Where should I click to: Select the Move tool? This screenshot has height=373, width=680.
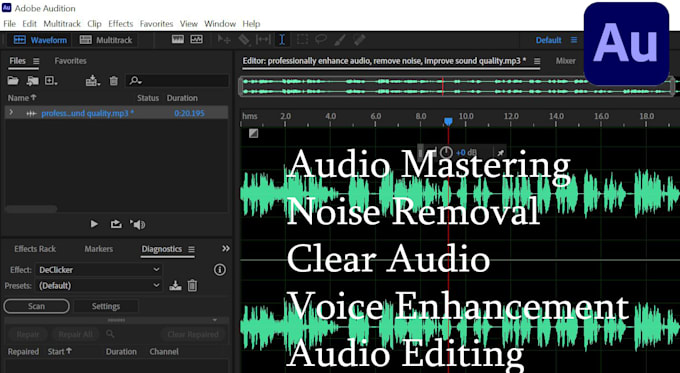click(224, 40)
